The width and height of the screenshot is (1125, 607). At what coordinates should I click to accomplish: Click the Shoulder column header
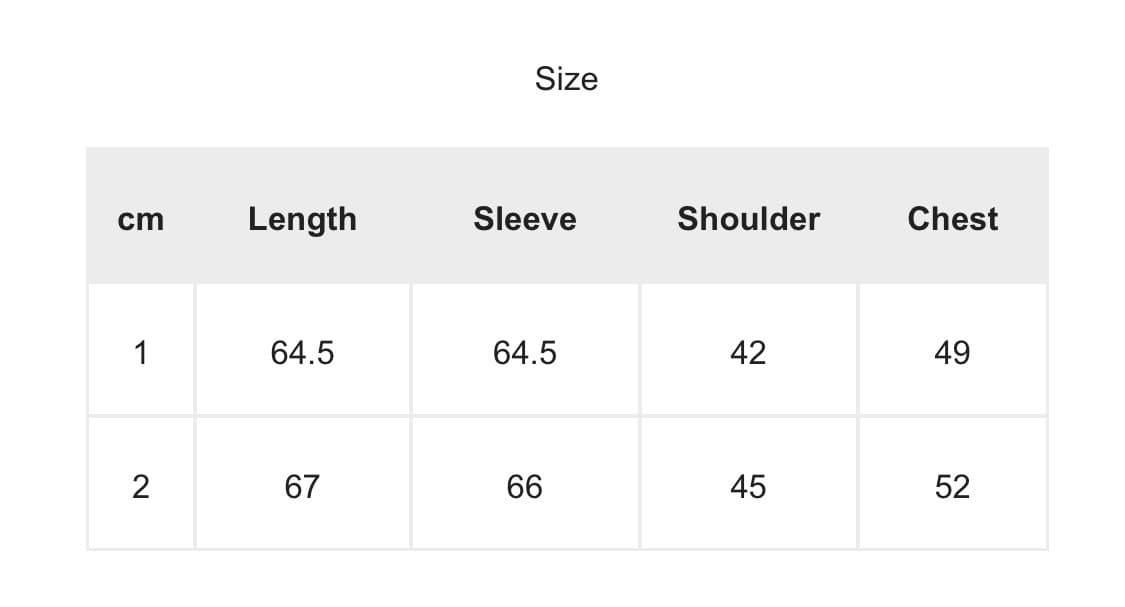point(748,219)
